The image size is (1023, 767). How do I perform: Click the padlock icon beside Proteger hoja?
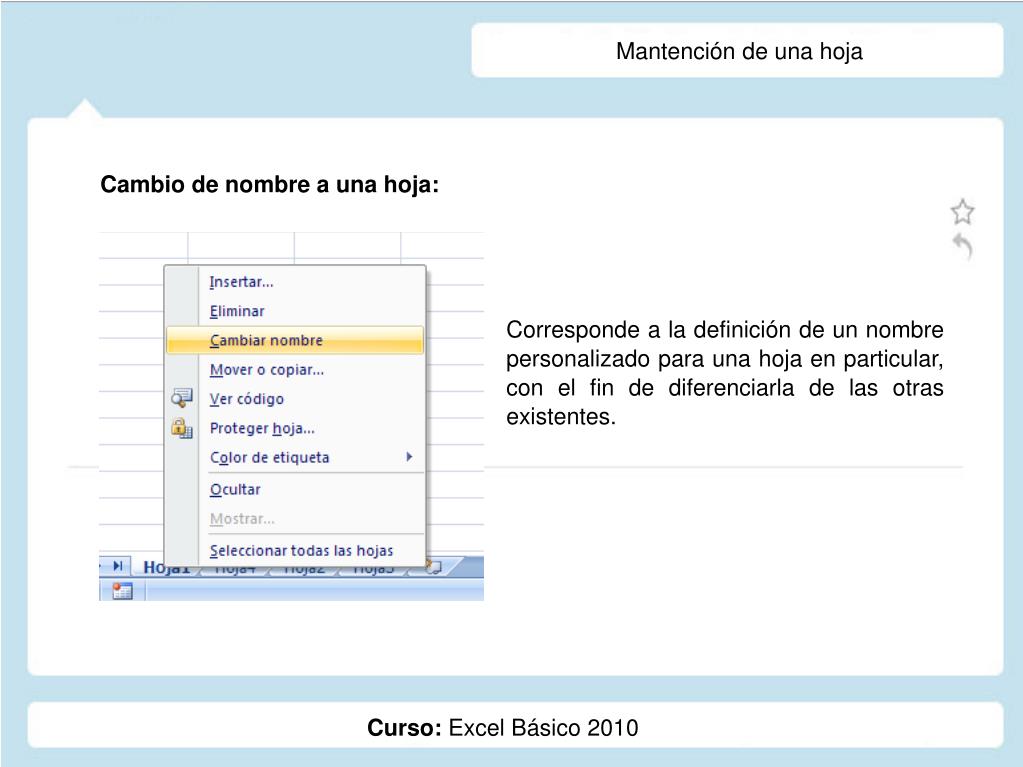[181, 428]
